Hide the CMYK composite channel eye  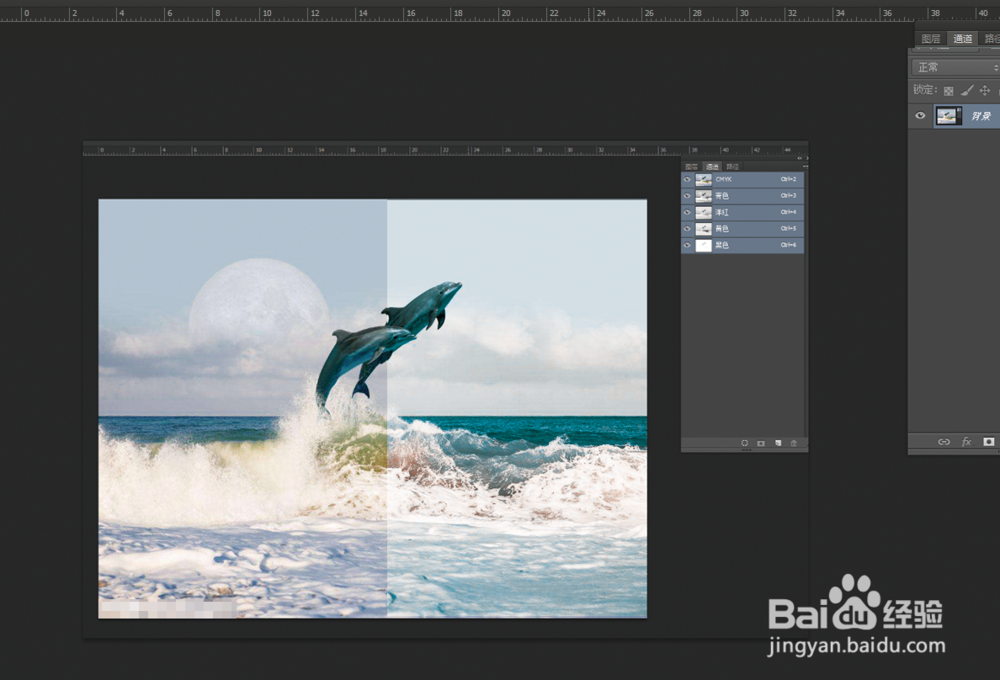pyautogui.click(x=687, y=180)
